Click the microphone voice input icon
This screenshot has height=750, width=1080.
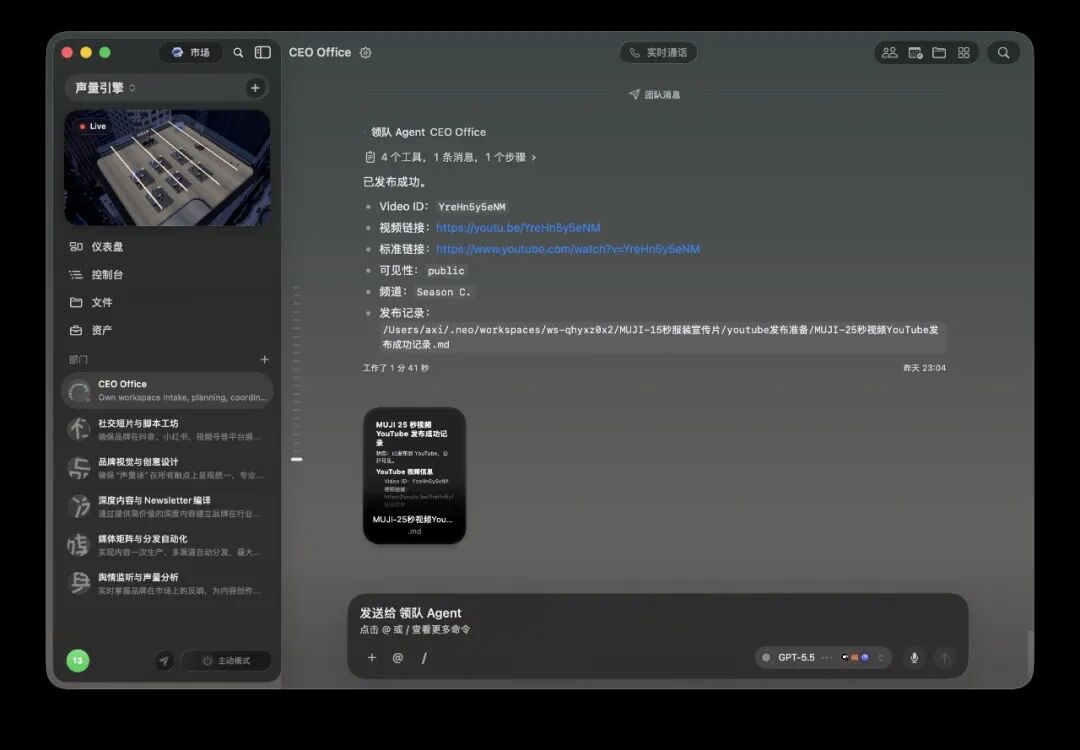(x=914, y=658)
